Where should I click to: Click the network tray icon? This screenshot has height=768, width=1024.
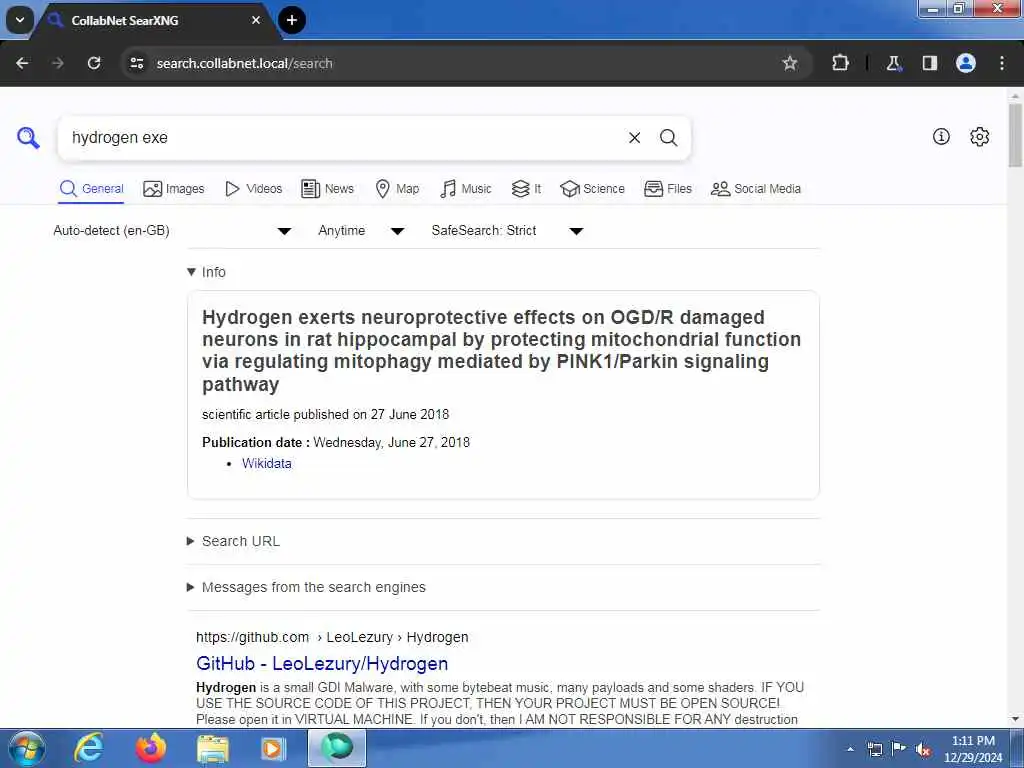click(x=875, y=750)
